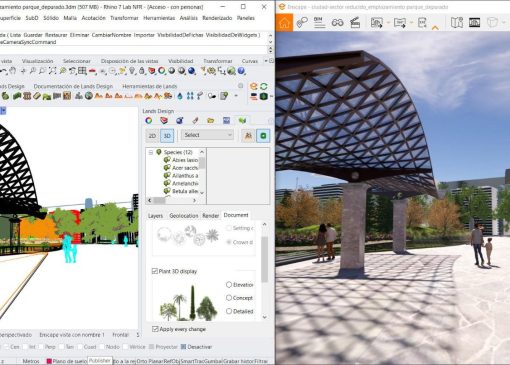Select Acer species tree item

(x=185, y=168)
